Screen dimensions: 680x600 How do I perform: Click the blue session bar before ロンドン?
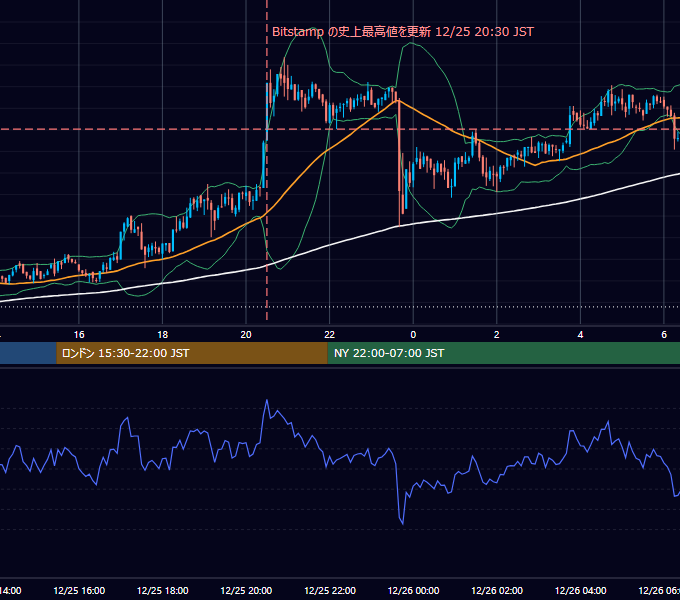coord(28,353)
